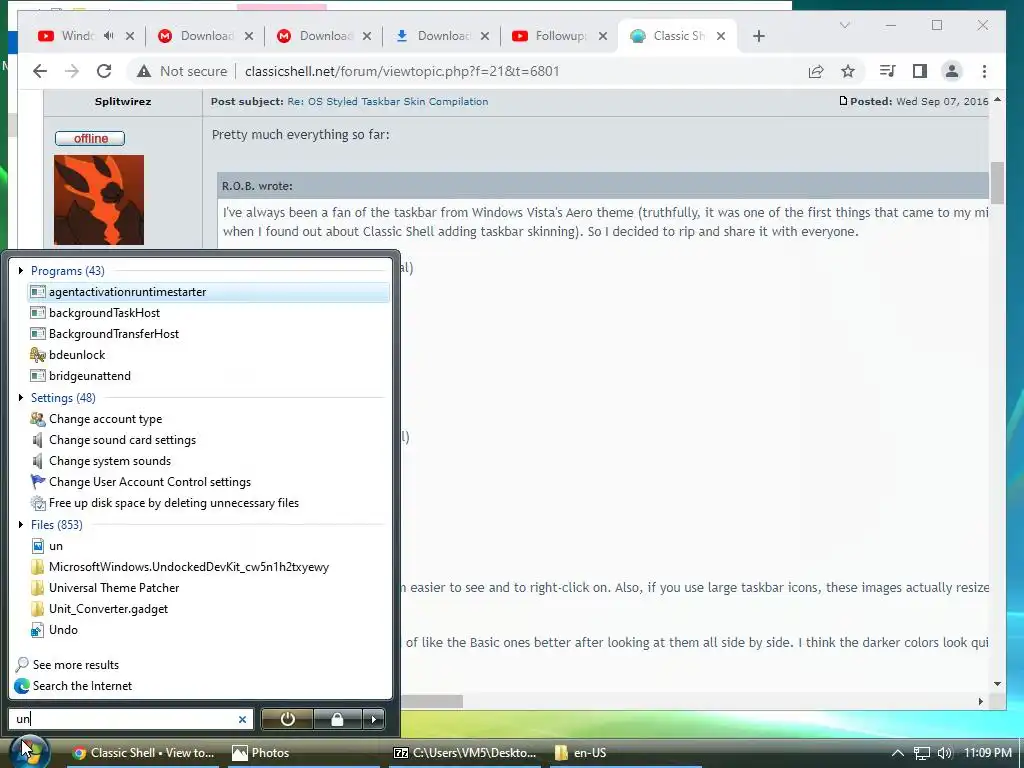
Task: Open Change sound card settings
Action: coord(208,440)
